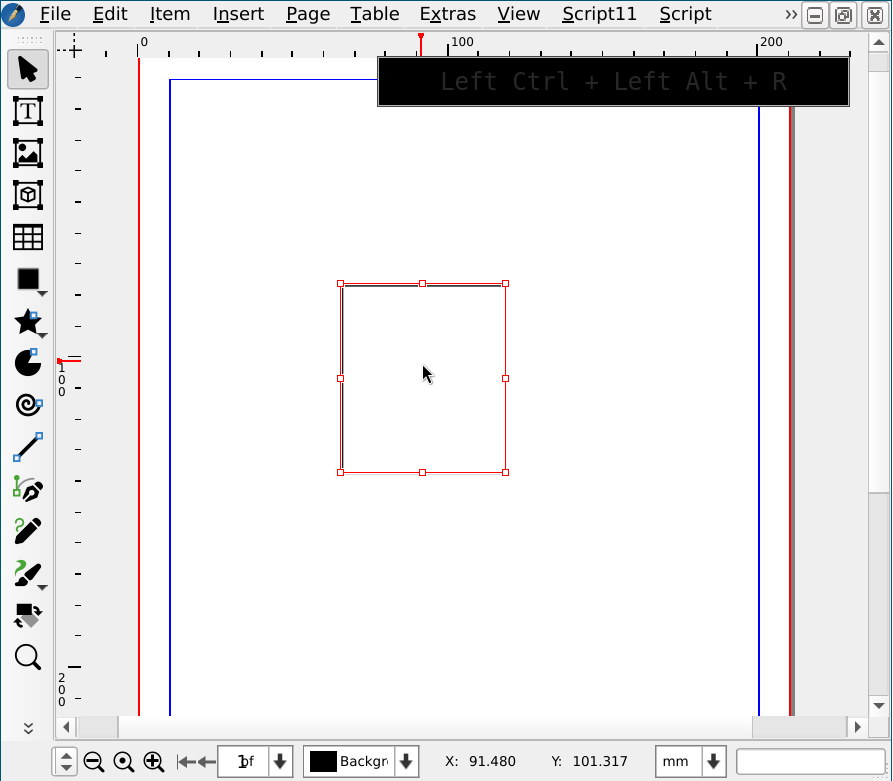This screenshot has height=781, width=893.
Task: Click the zoom out button in status bar
Action: [94, 761]
